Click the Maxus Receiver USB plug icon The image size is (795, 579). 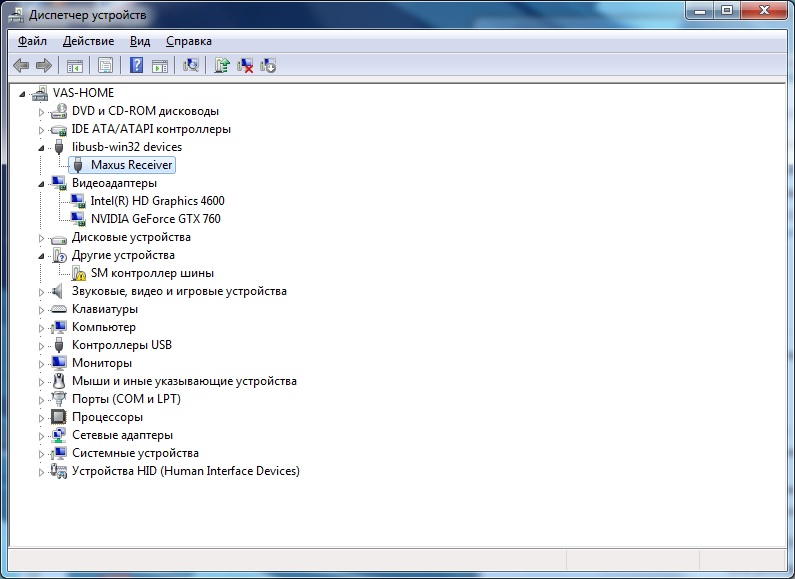[78, 165]
